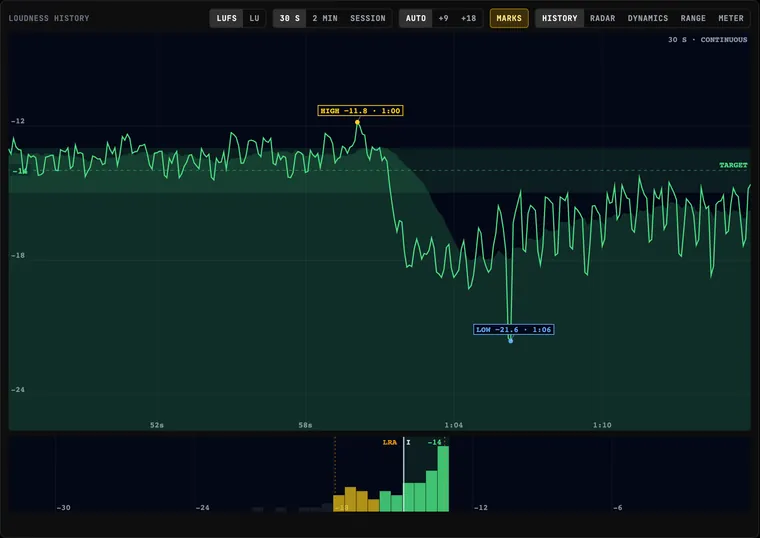Open the RANGE tab

coord(693,18)
